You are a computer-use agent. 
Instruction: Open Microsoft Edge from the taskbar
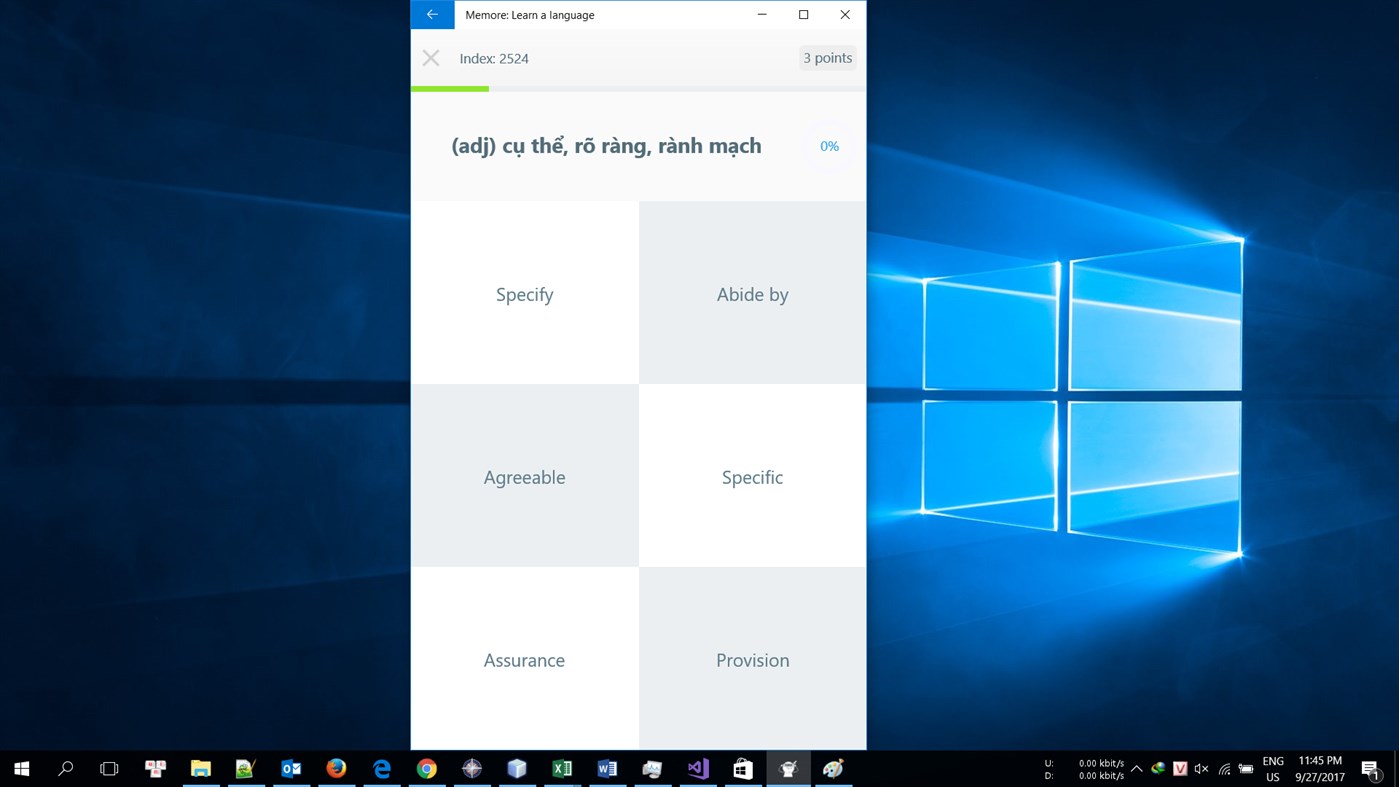tap(381, 769)
